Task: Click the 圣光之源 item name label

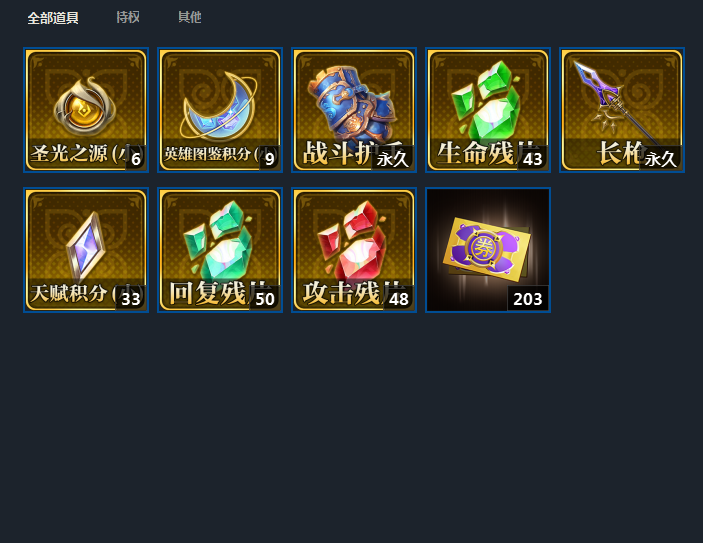Action: point(79,153)
